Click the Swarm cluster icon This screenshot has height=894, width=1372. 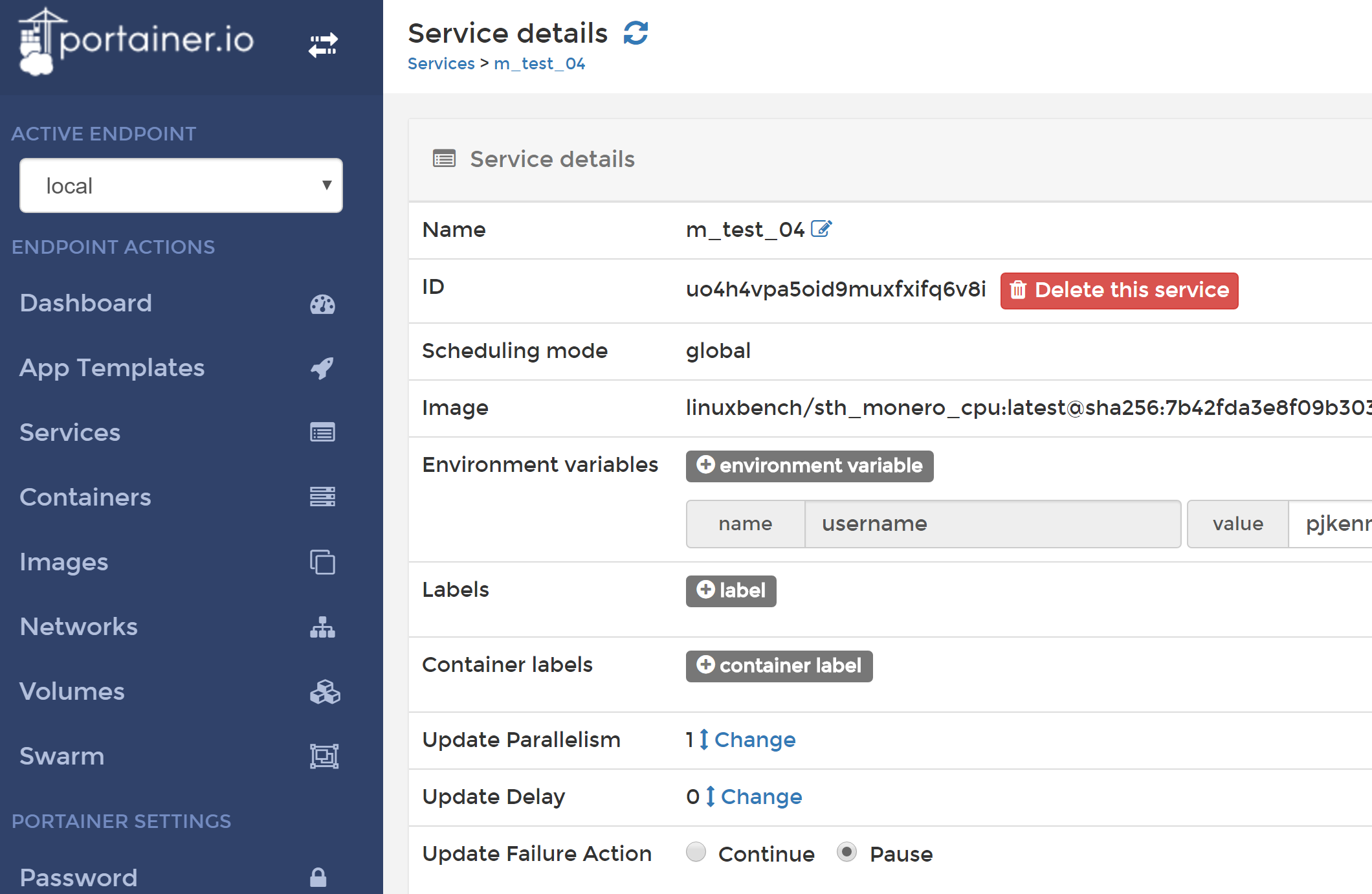coord(324,756)
